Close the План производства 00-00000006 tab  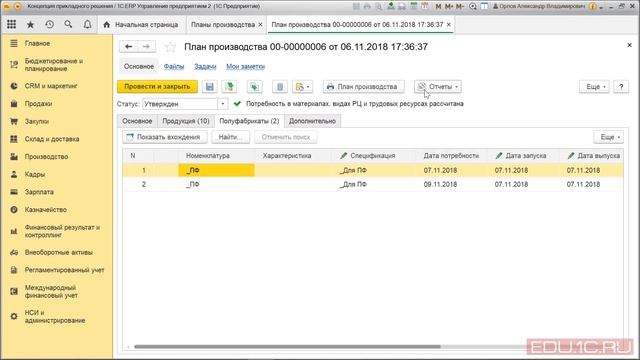click(449, 24)
